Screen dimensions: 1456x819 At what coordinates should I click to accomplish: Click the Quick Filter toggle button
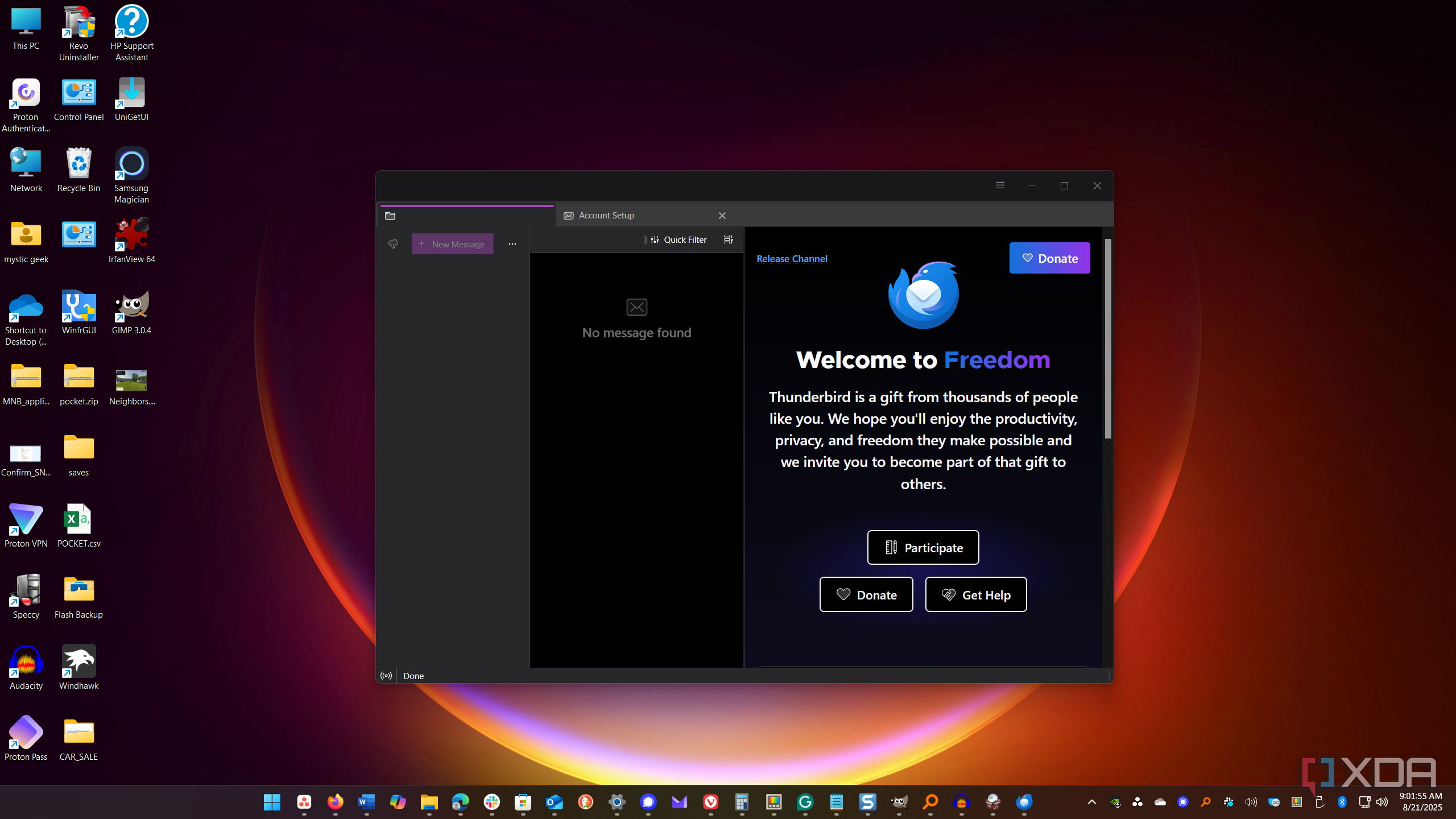(679, 240)
